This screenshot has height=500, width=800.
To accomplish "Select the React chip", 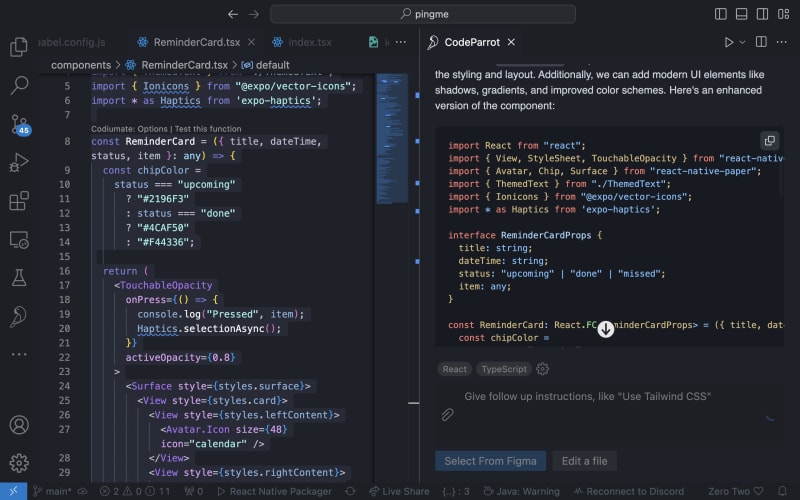I will click(454, 369).
